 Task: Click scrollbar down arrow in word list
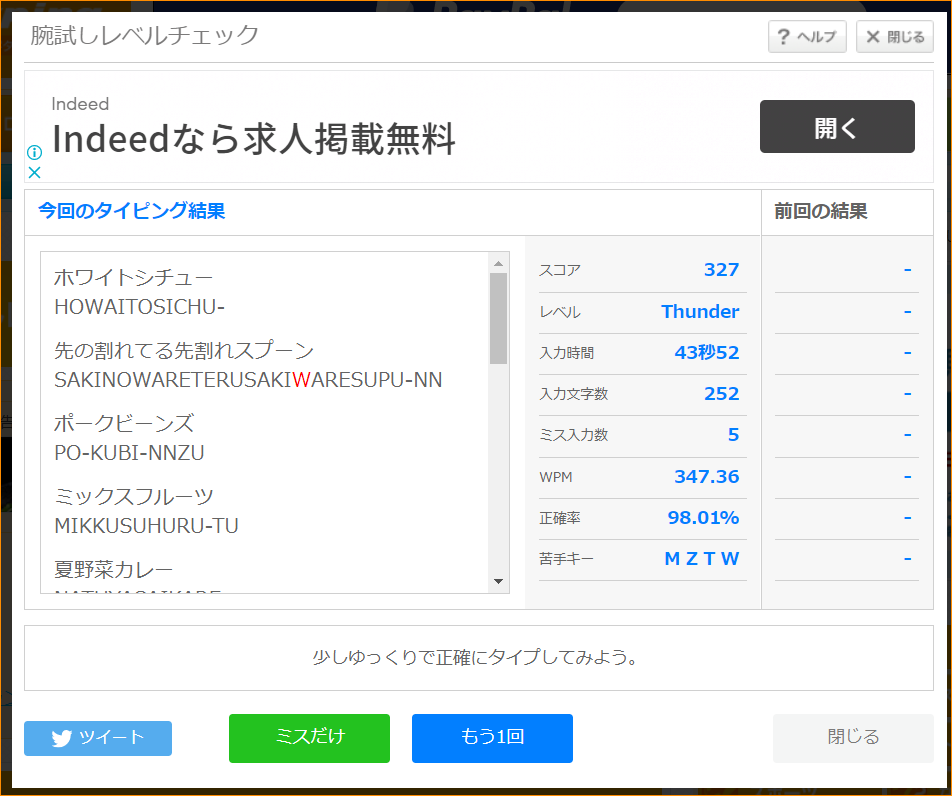point(498,582)
